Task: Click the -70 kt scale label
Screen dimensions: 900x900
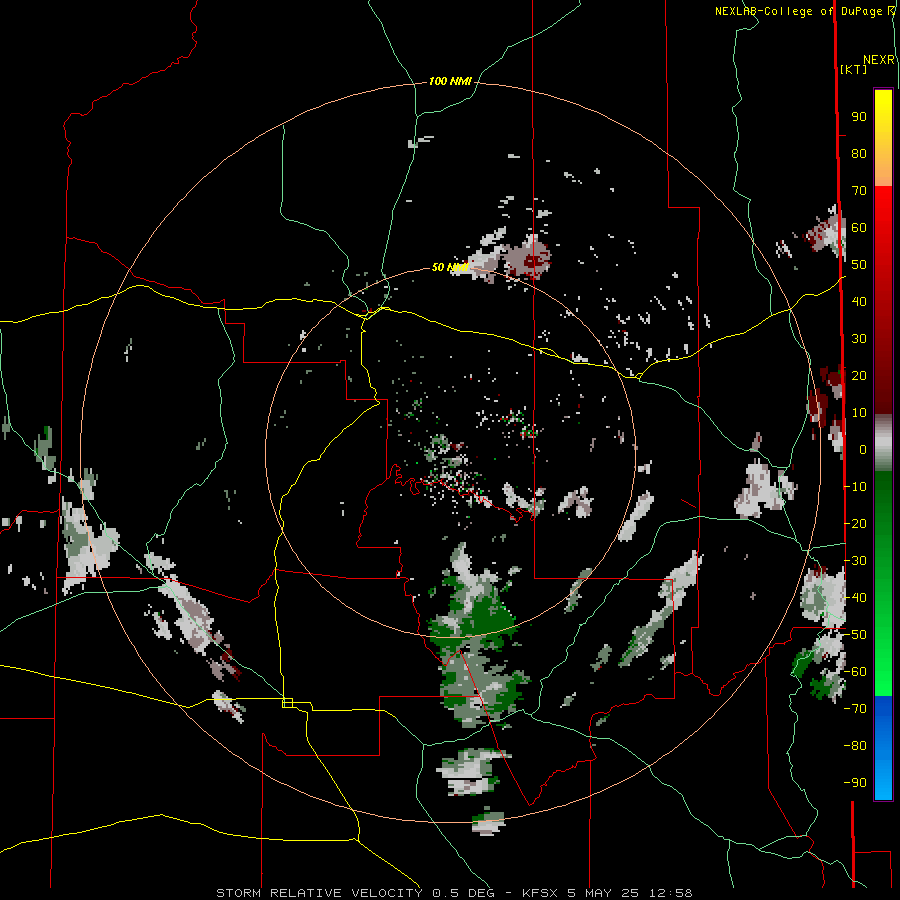Action: coord(855,709)
